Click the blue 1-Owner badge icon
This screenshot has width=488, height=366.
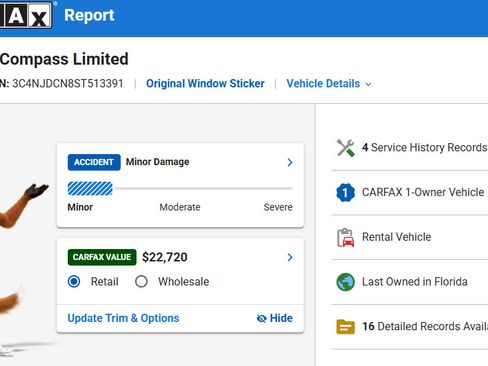tap(345, 192)
